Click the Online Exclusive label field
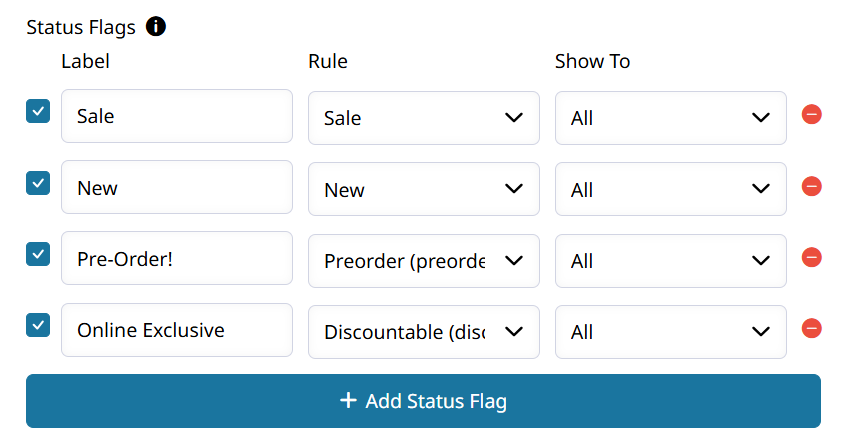863x444 pixels. coord(177,330)
